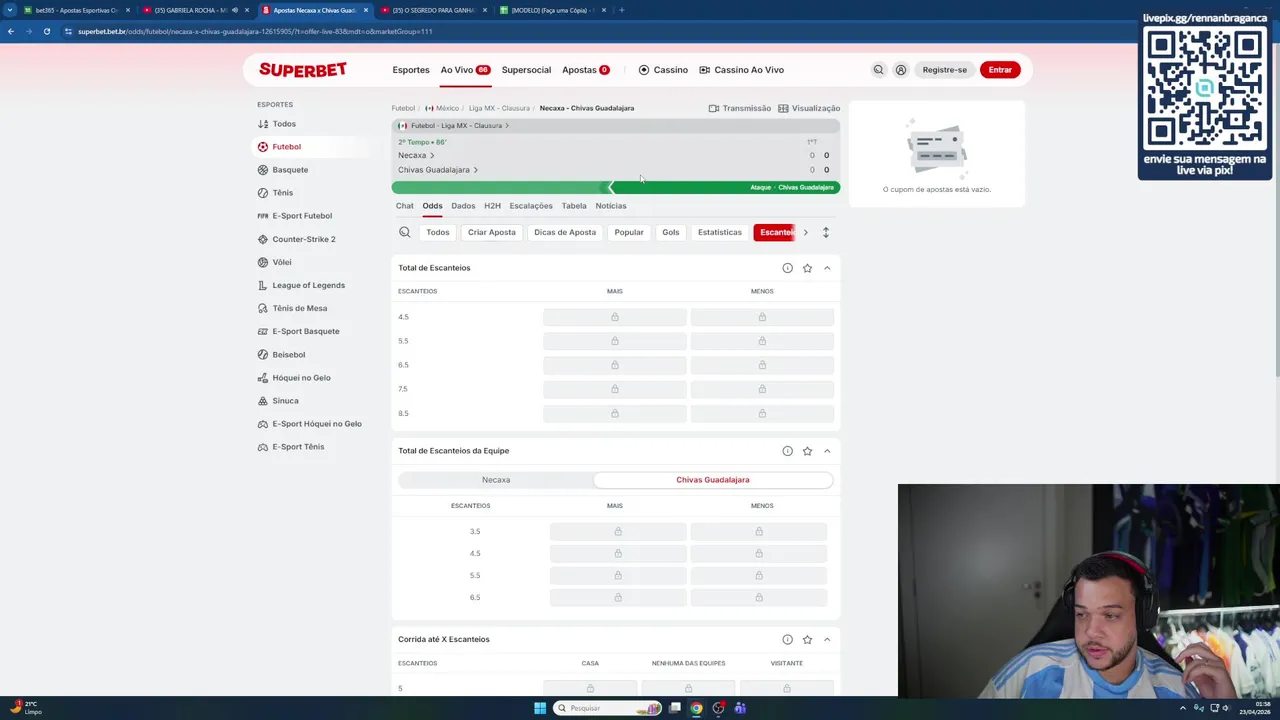Open Esportes in the top navigation
1280x720 pixels.
[x=411, y=70]
